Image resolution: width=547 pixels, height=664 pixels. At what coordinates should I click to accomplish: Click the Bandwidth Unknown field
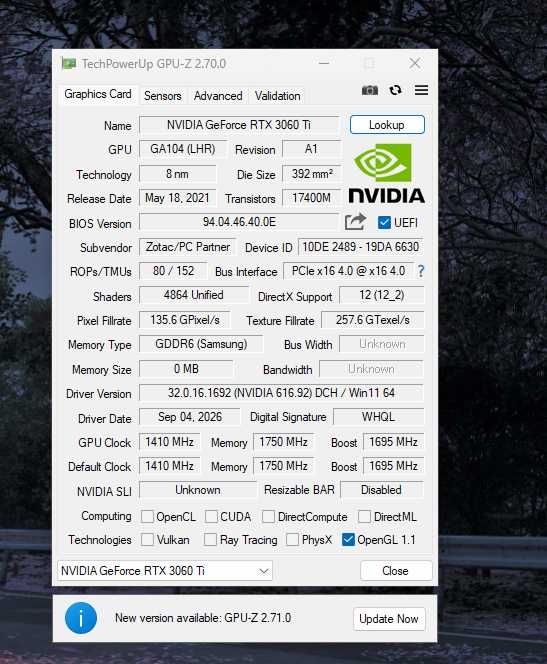[x=371, y=369]
